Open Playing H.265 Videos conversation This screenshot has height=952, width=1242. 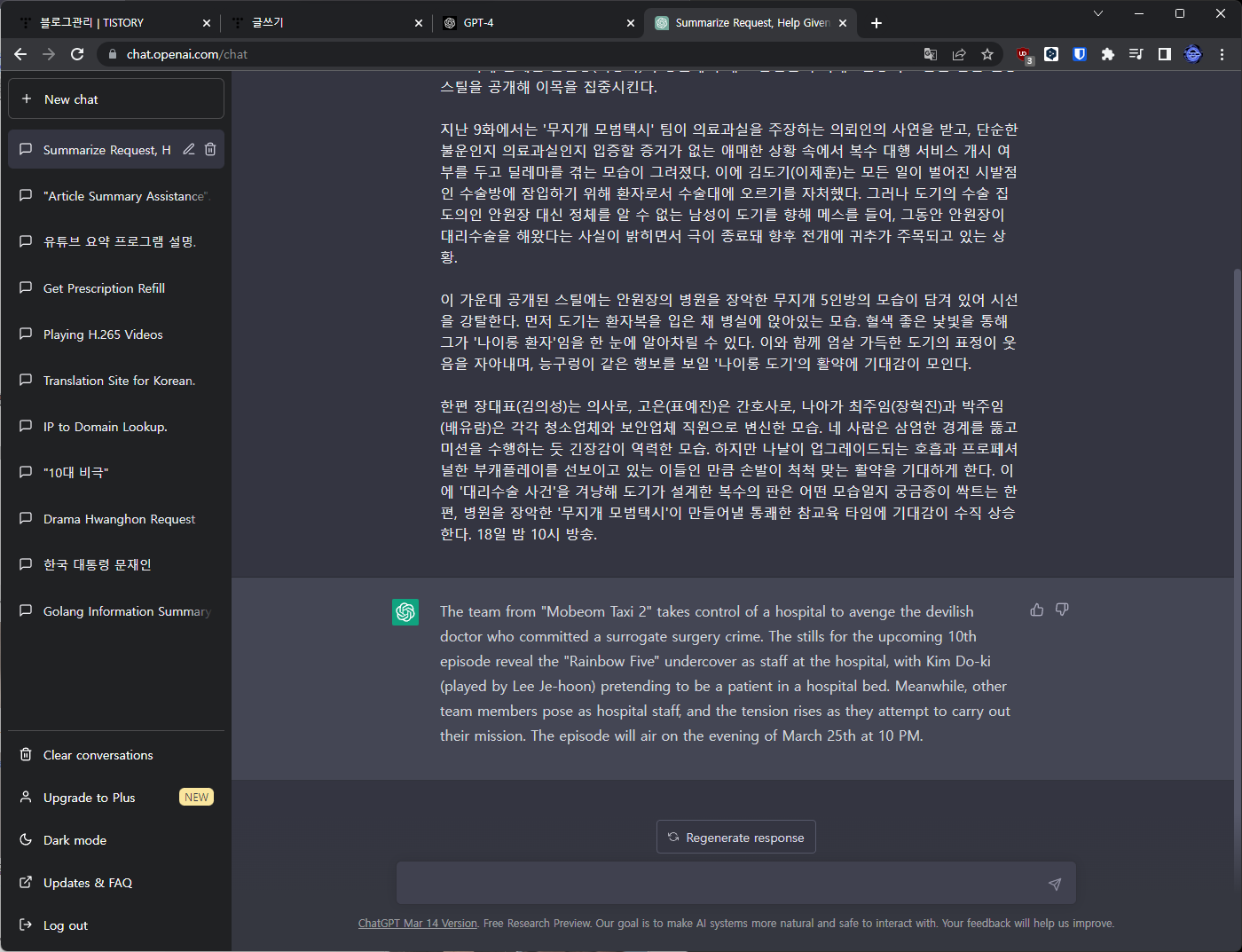pyautogui.click(x=116, y=334)
